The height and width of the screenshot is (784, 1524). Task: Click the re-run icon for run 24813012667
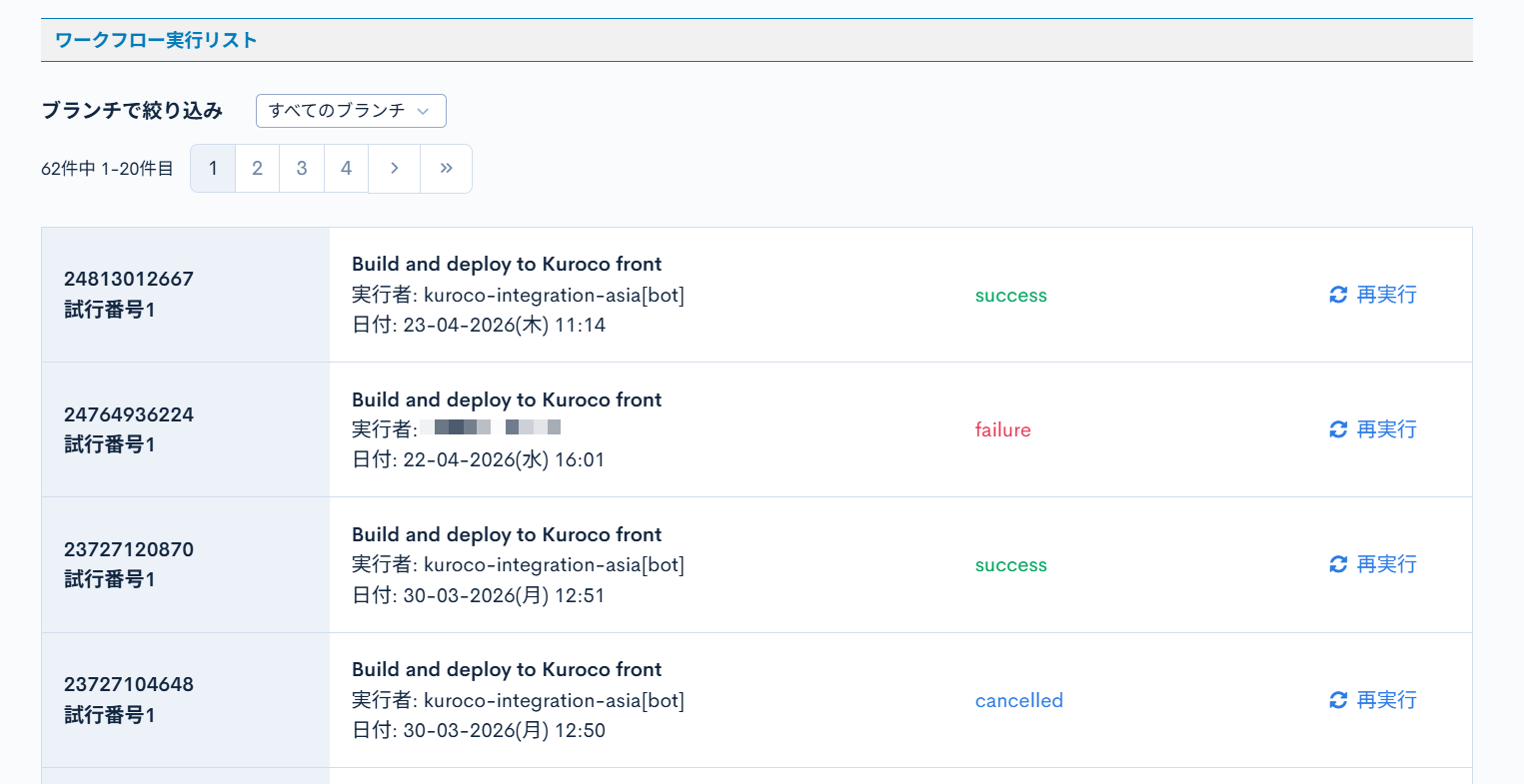pos(1338,295)
